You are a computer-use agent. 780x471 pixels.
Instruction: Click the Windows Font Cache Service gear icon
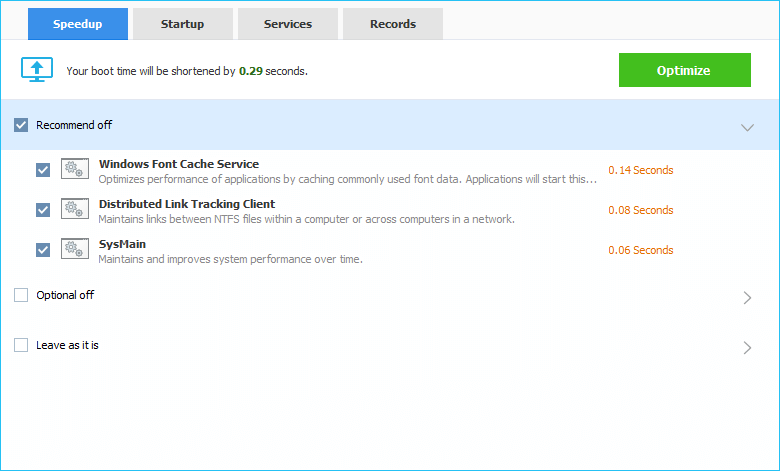click(x=75, y=169)
